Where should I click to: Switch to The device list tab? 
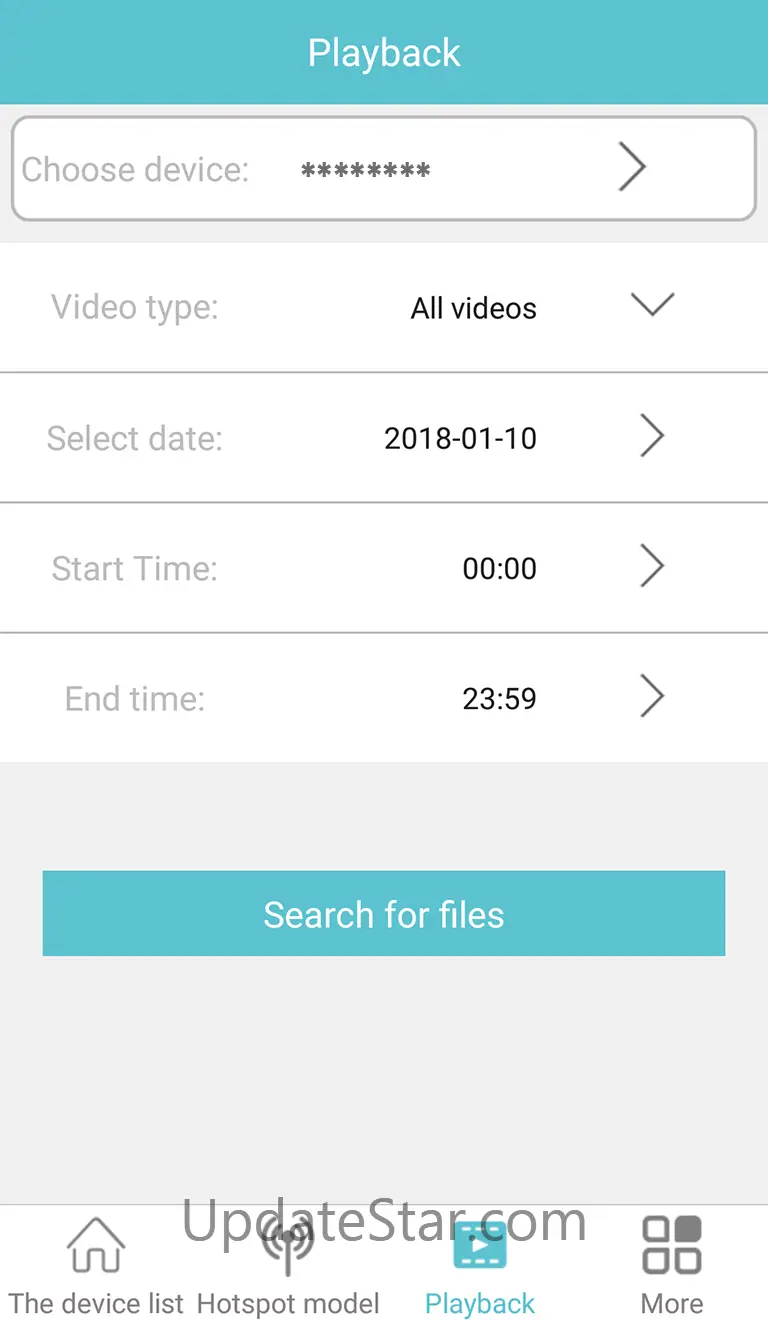(x=96, y=1304)
